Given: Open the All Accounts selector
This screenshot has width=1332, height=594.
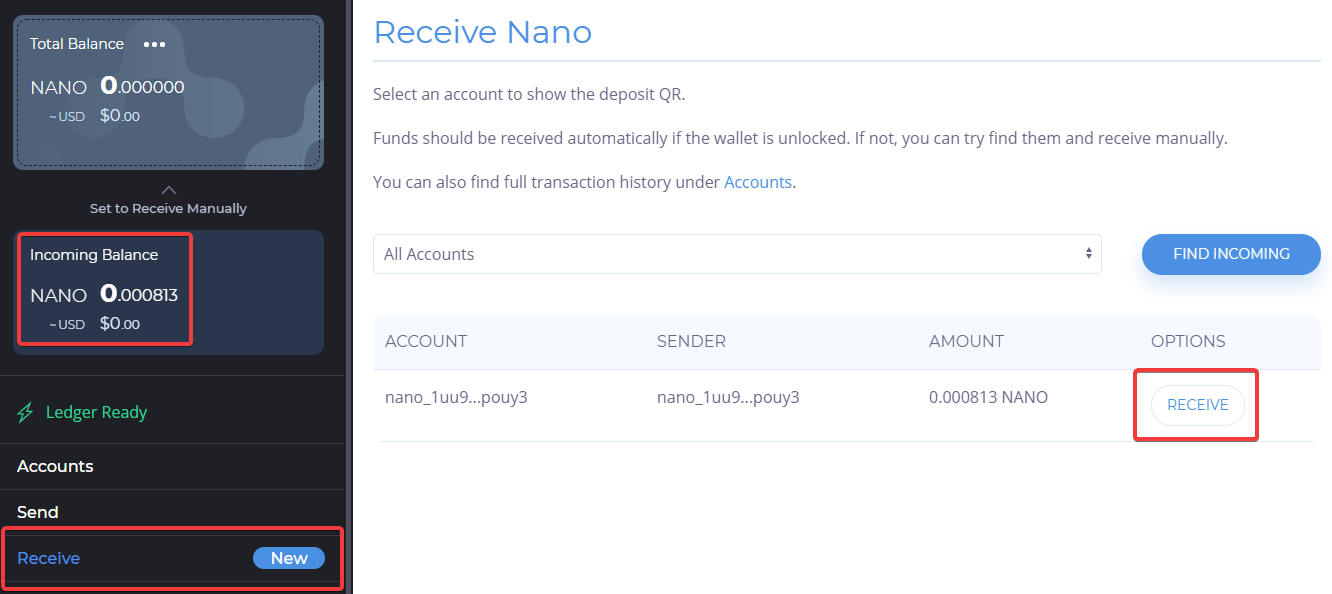Looking at the screenshot, I should (x=737, y=254).
